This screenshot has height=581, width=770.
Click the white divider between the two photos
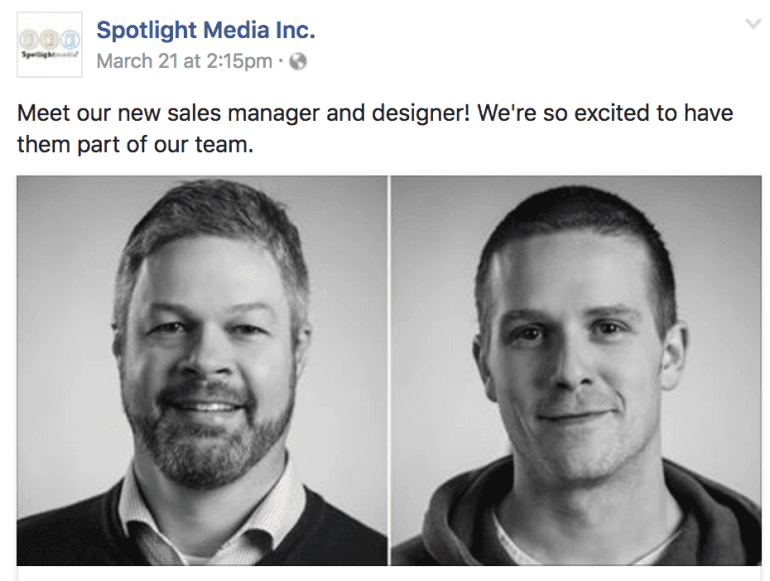click(x=389, y=370)
